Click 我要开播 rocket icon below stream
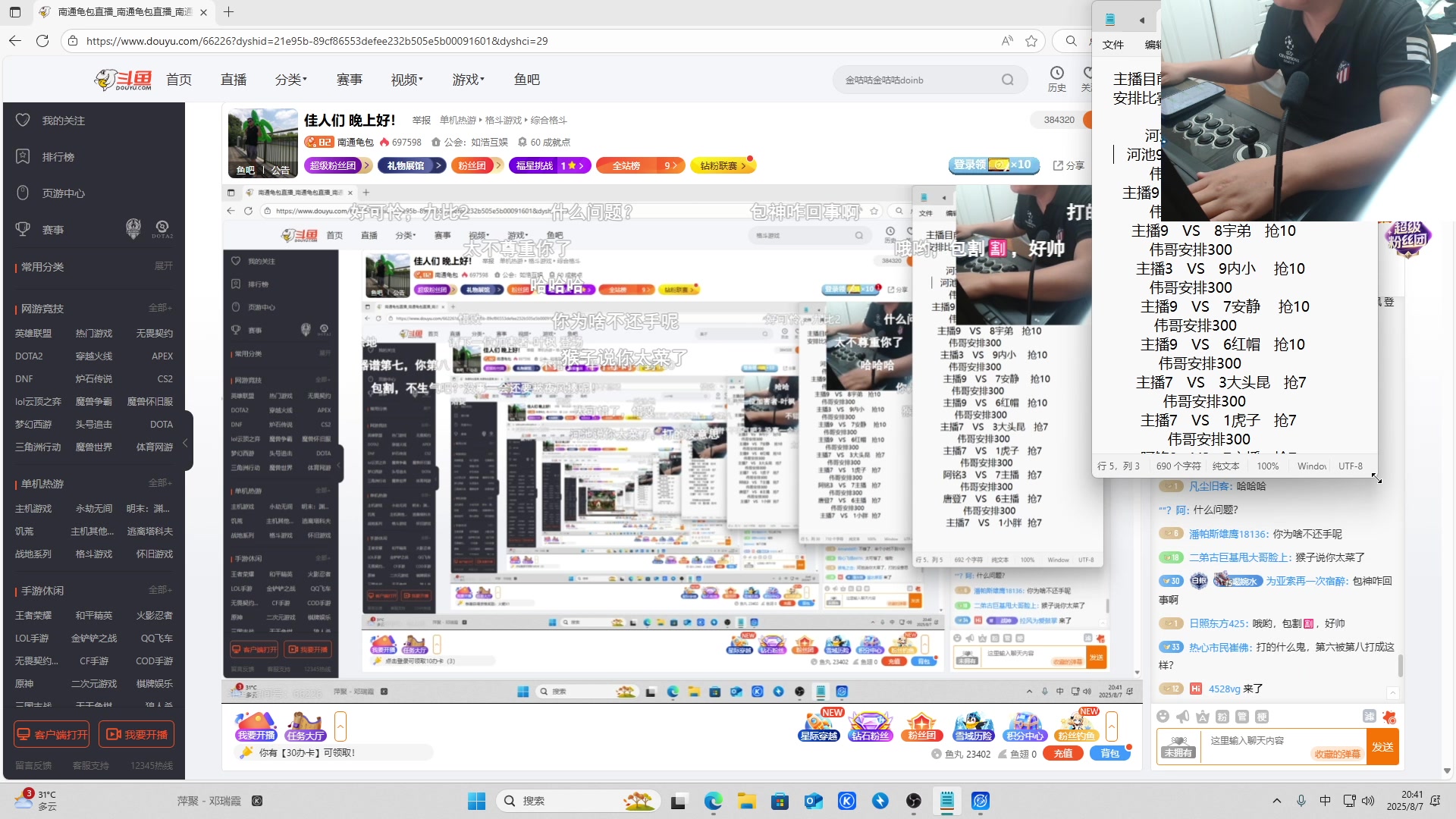This screenshot has width=1456, height=819. [256, 726]
